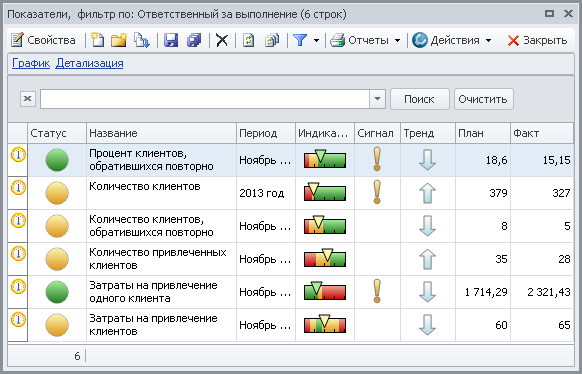Click fact value 15,15
This screenshot has height=374, width=582.
tap(556, 160)
